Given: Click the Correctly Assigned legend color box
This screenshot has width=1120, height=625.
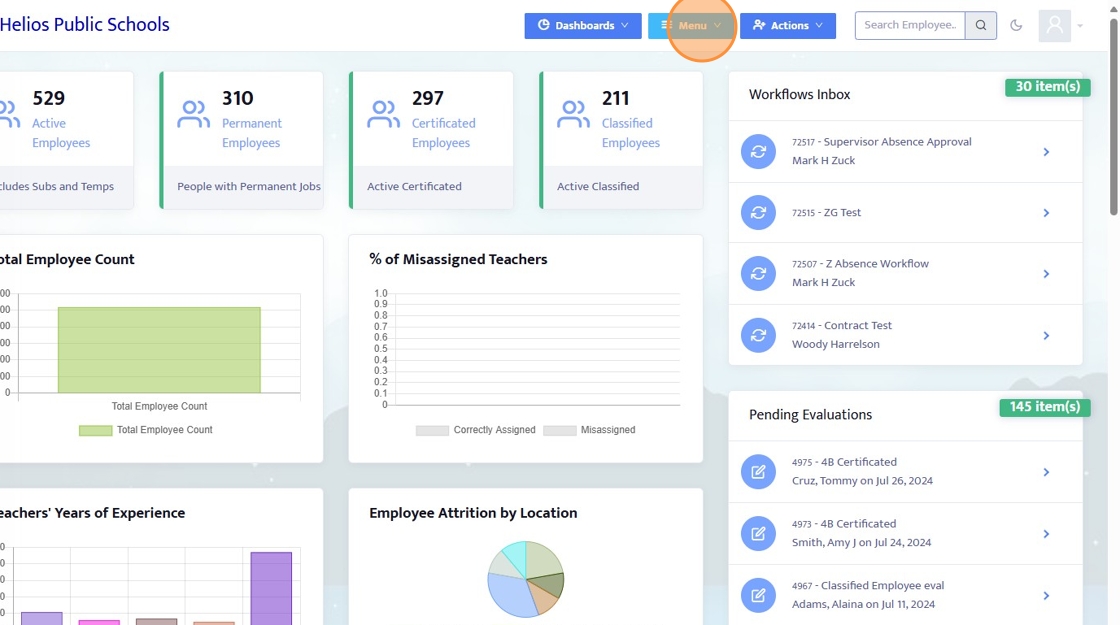Looking at the screenshot, I should click(432, 430).
